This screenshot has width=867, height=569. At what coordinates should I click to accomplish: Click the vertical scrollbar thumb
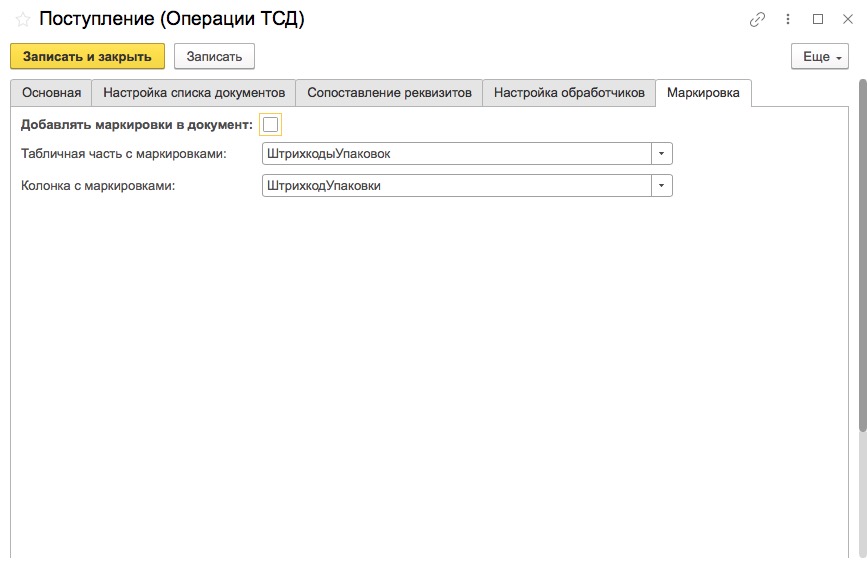(862, 255)
